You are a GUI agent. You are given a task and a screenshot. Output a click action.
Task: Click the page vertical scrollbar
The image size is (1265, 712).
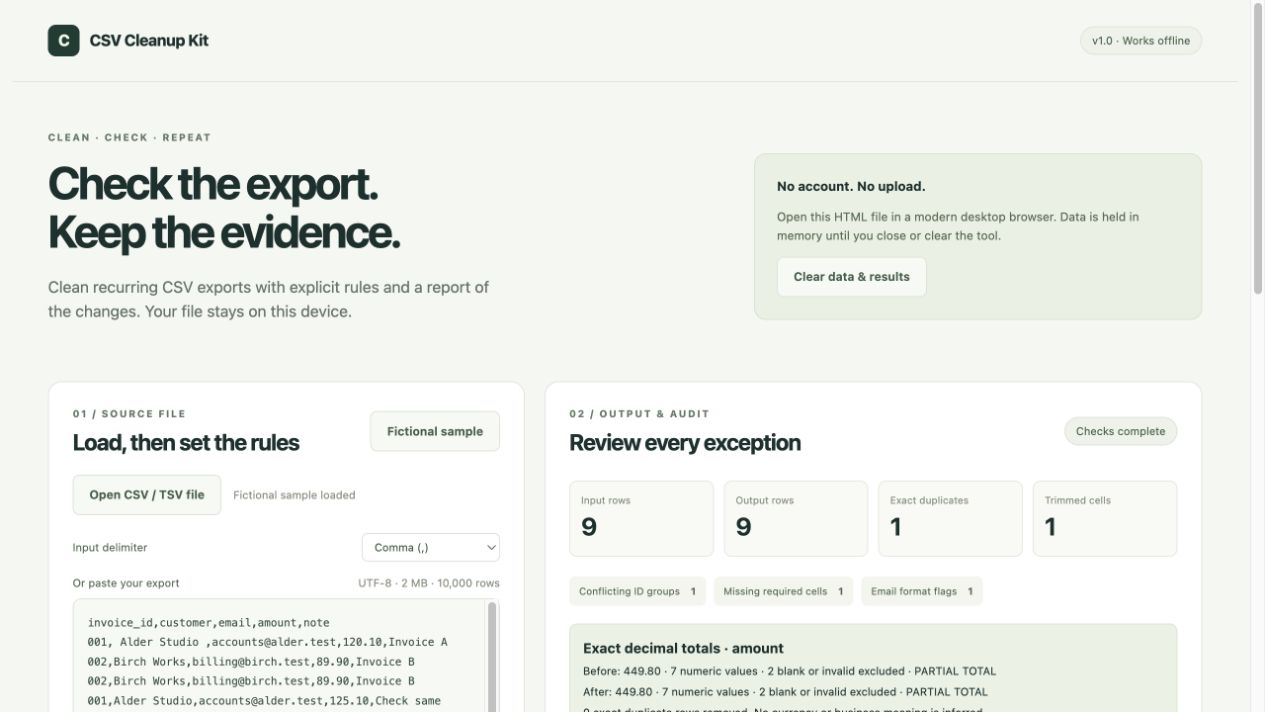(1258, 150)
